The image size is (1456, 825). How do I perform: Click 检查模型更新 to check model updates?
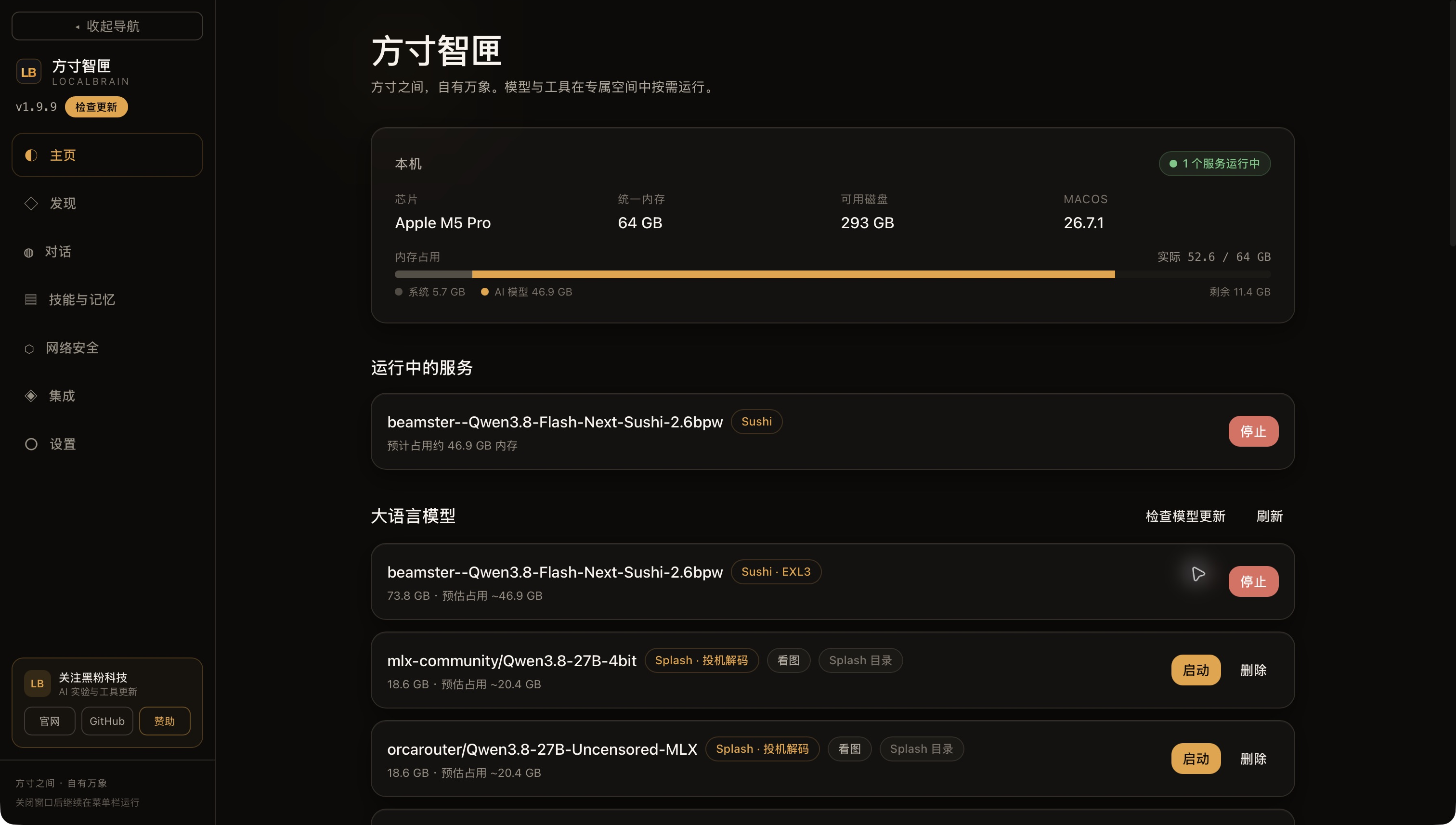[x=1185, y=516]
